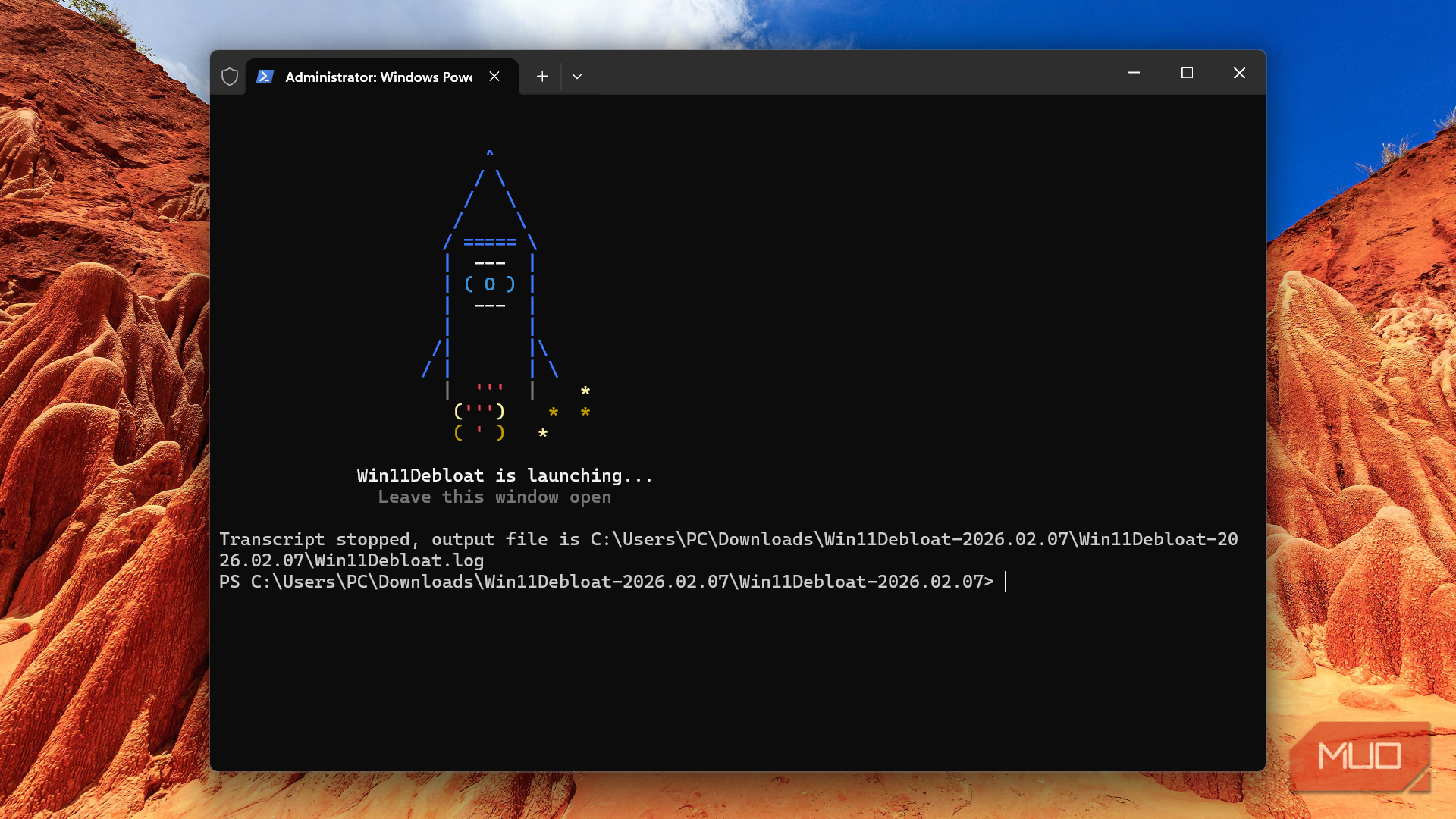Select the Administrator: Windows PowerShell tab
1456x819 pixels.
(x=382, y=77)
